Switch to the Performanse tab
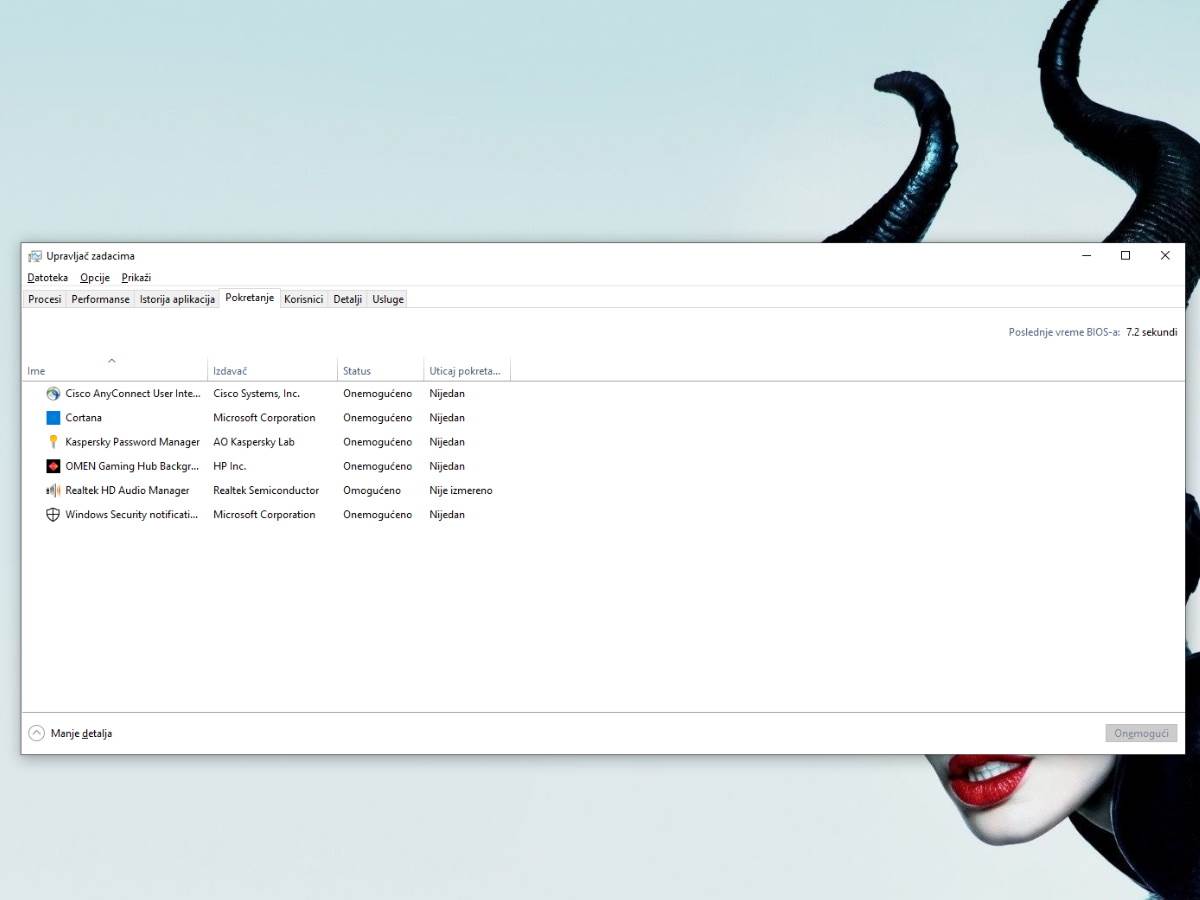 [100, 298]
